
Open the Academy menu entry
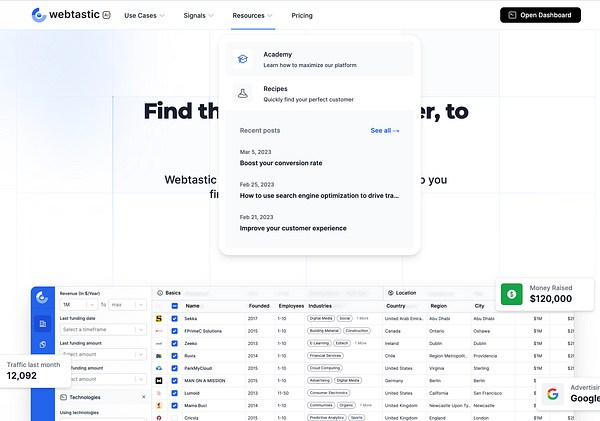(320, 59)
